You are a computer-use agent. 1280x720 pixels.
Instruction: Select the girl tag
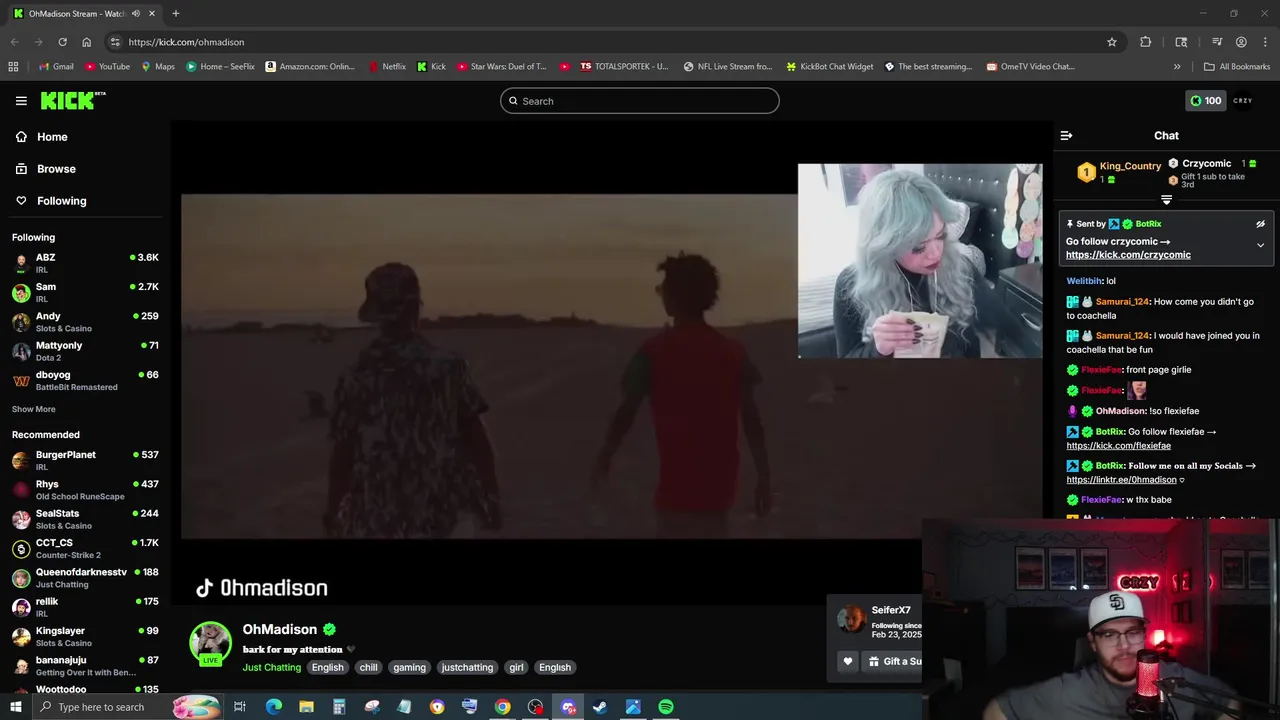click(516, 667)
